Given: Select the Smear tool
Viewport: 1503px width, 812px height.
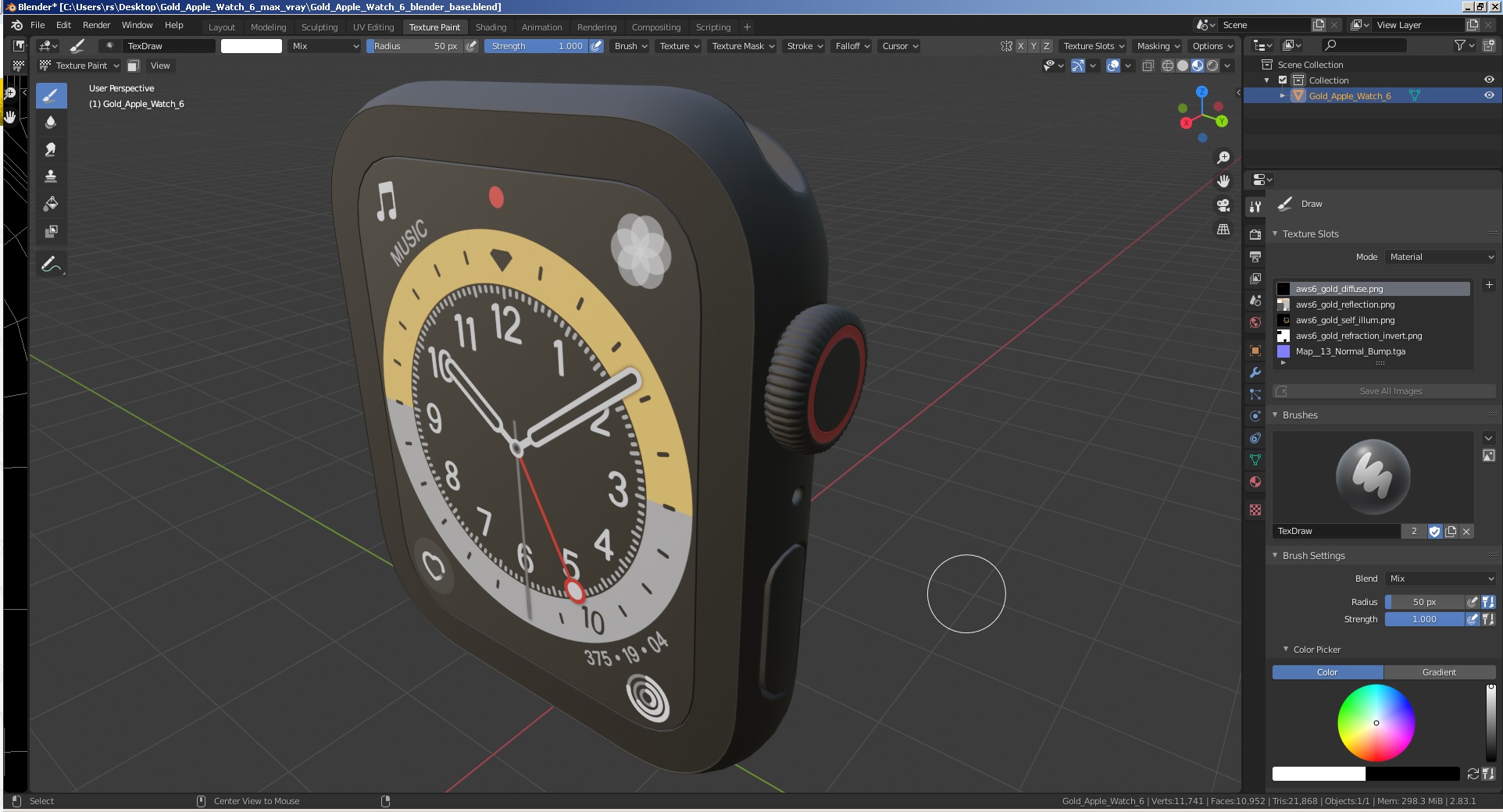Looking at the screenshot, I should (x=51, y=149).
